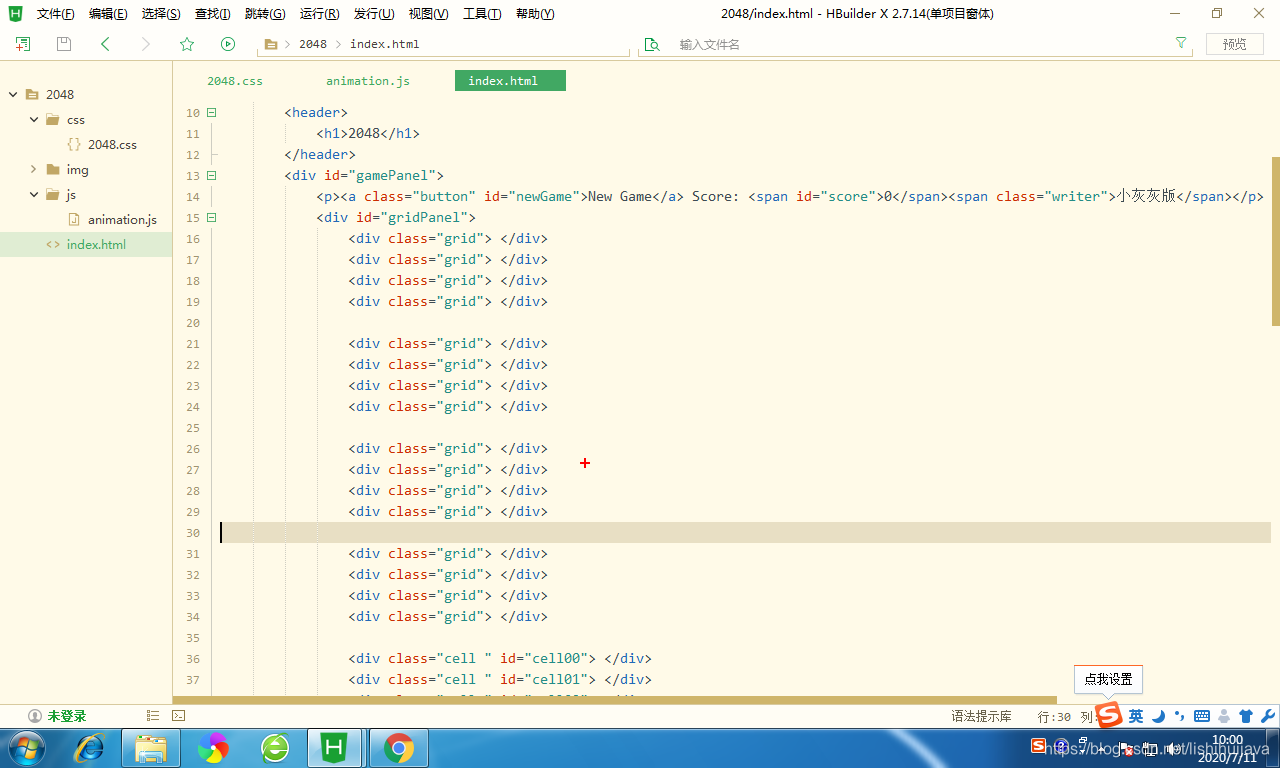Click the 点我设置 tooltip button
1280x768 pixels.
point(1108,679)
